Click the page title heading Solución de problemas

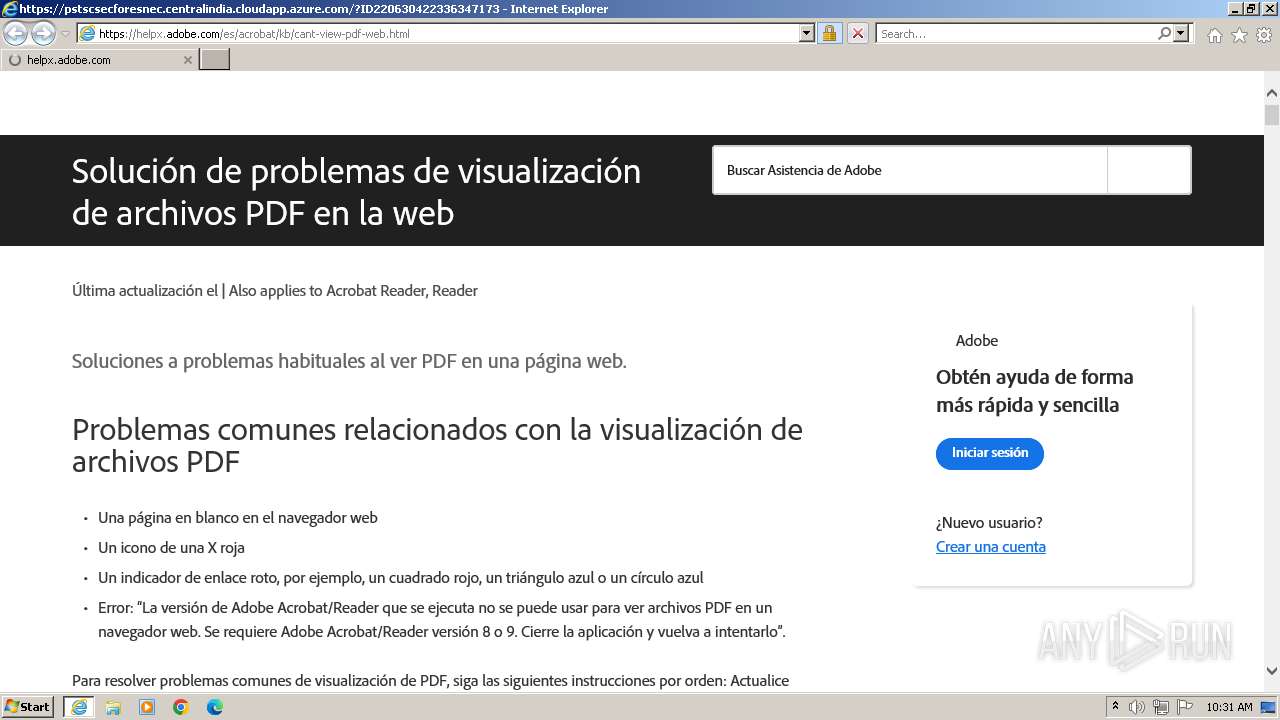pyautogui.click(x=356, y=191)
